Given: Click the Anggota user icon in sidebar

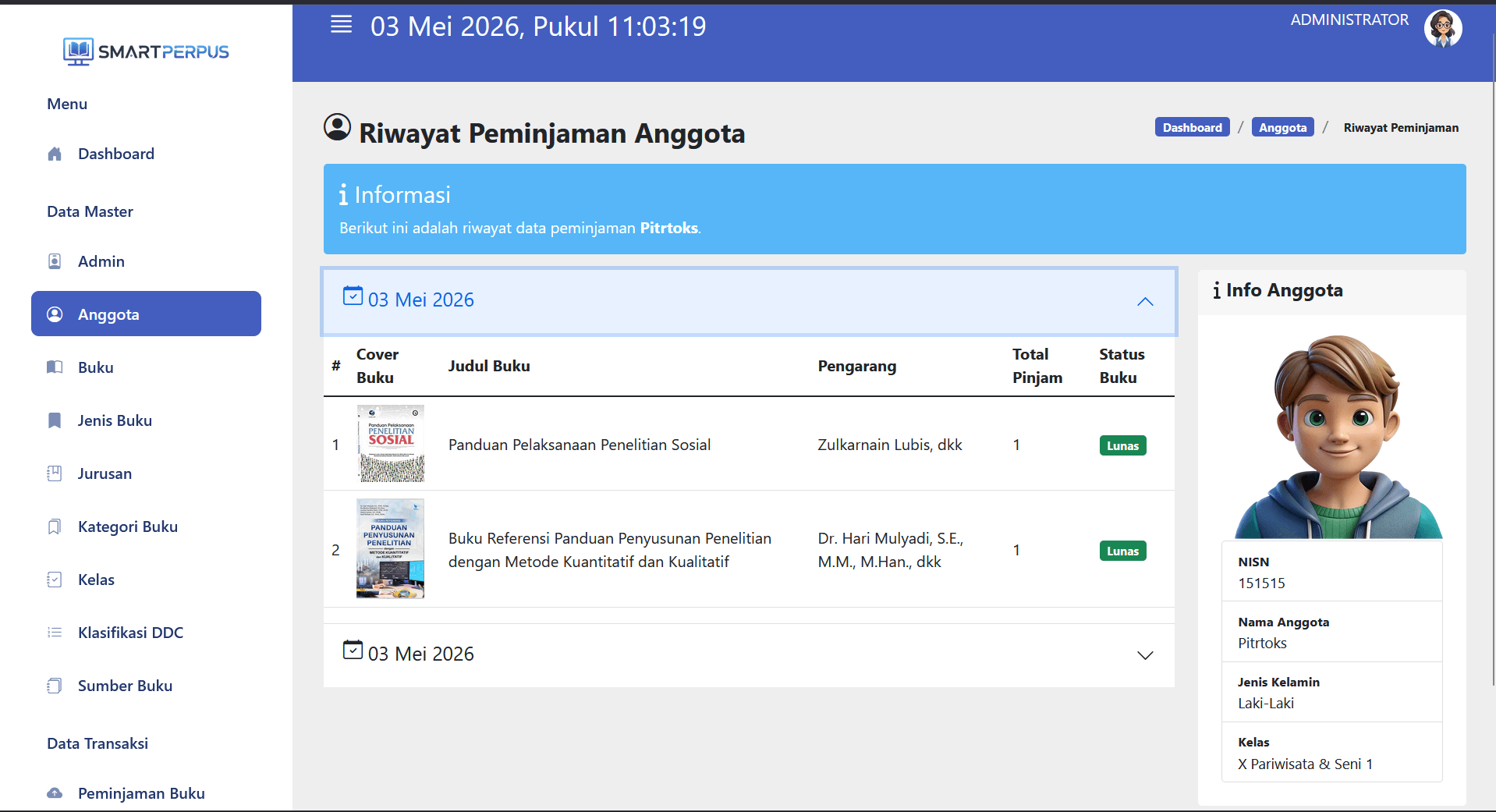Looking at the screenshot, I should point(55,314).
